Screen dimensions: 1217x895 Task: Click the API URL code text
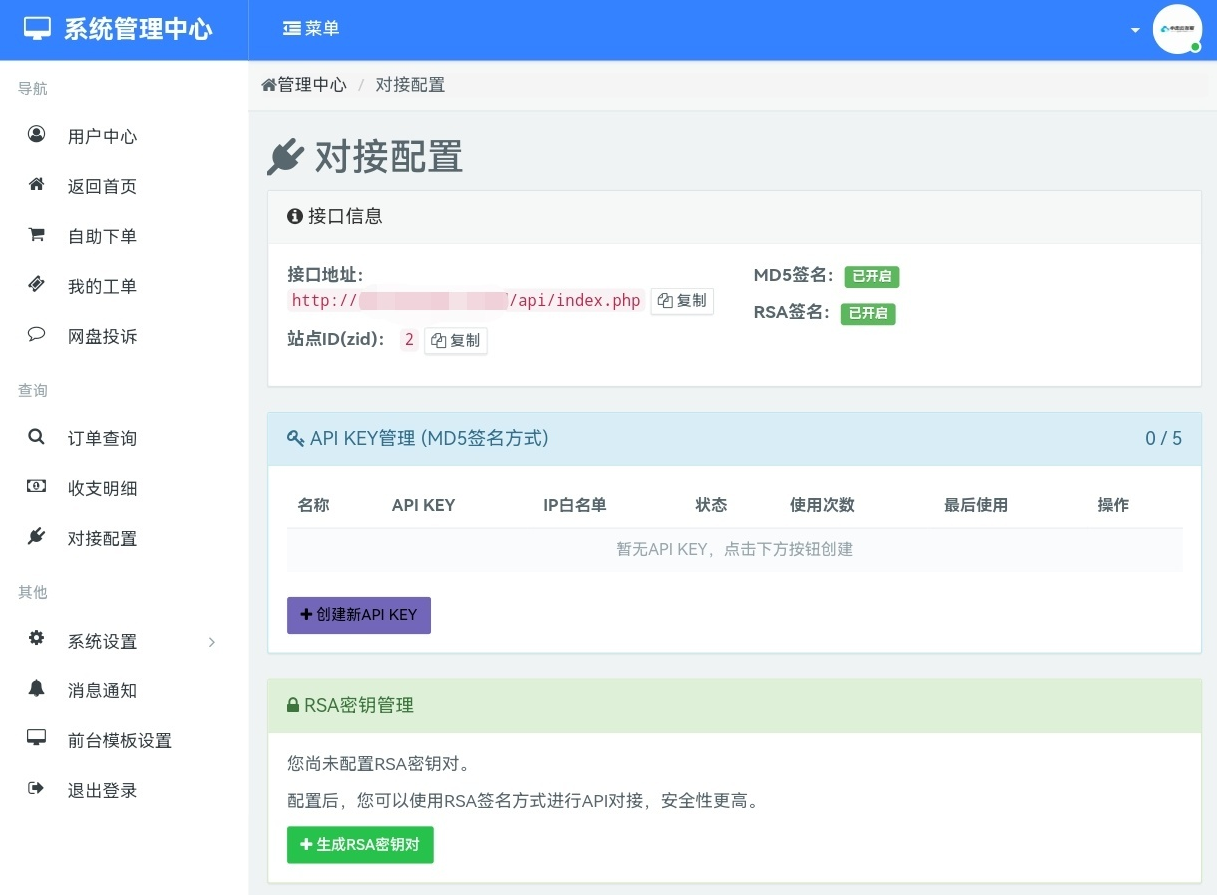click(466, 301)
